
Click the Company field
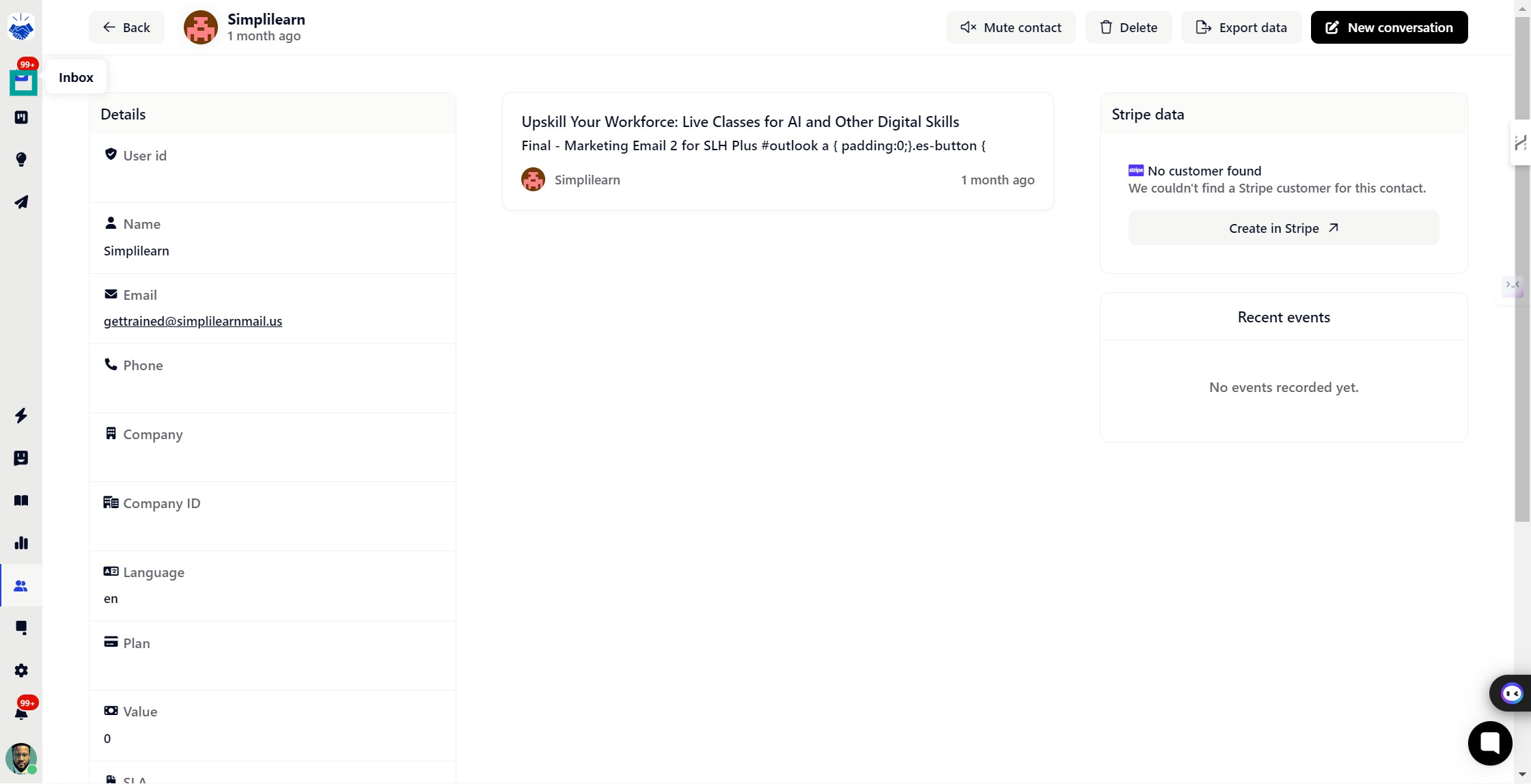pyautogui.click(x=273, y=447)
